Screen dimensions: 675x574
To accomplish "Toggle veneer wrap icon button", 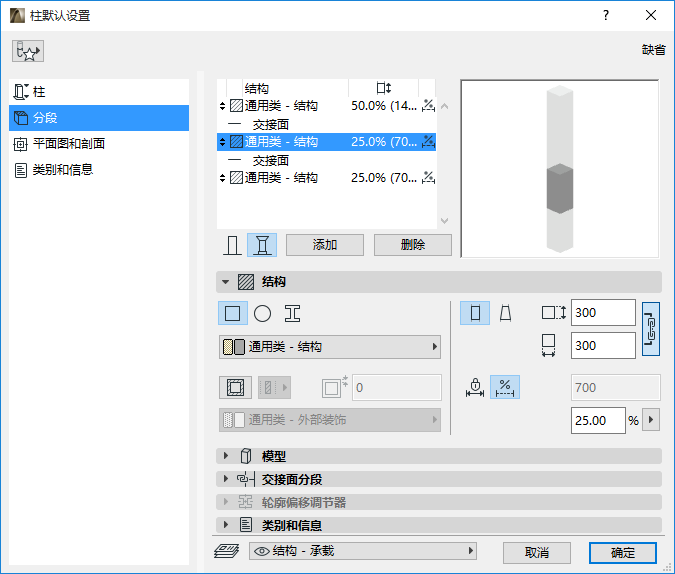I will [235, 388].
